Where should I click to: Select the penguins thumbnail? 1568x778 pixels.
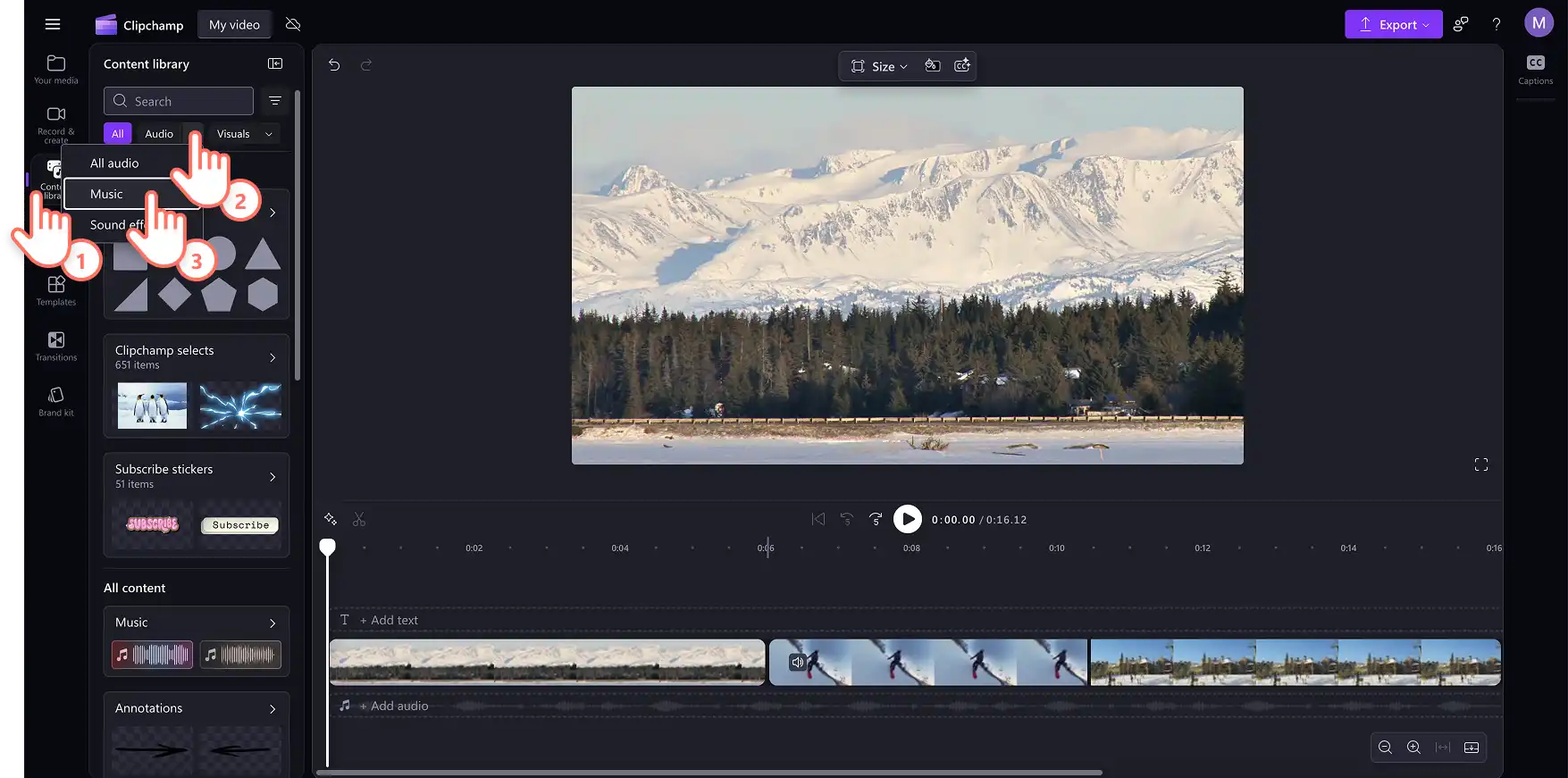click(x=153, y=406)
